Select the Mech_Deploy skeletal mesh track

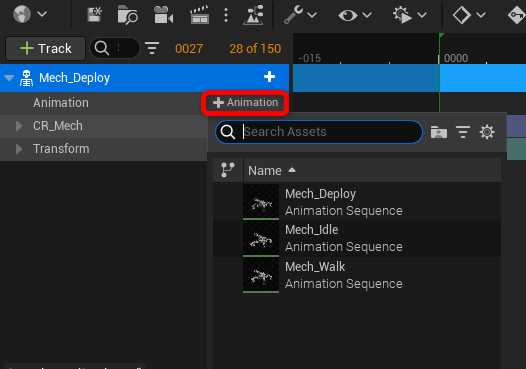[x=144, y=78]
